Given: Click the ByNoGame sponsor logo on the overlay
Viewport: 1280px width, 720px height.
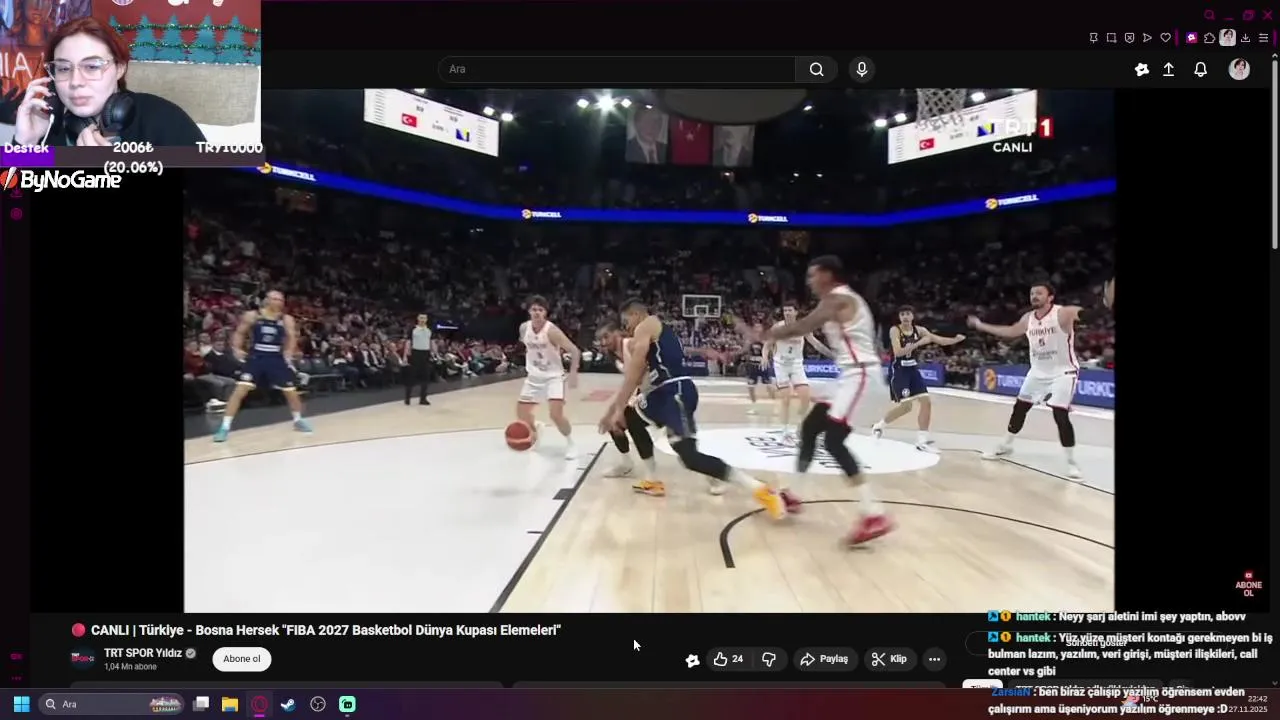Looking at the screenshot, I should pos(61,180).
